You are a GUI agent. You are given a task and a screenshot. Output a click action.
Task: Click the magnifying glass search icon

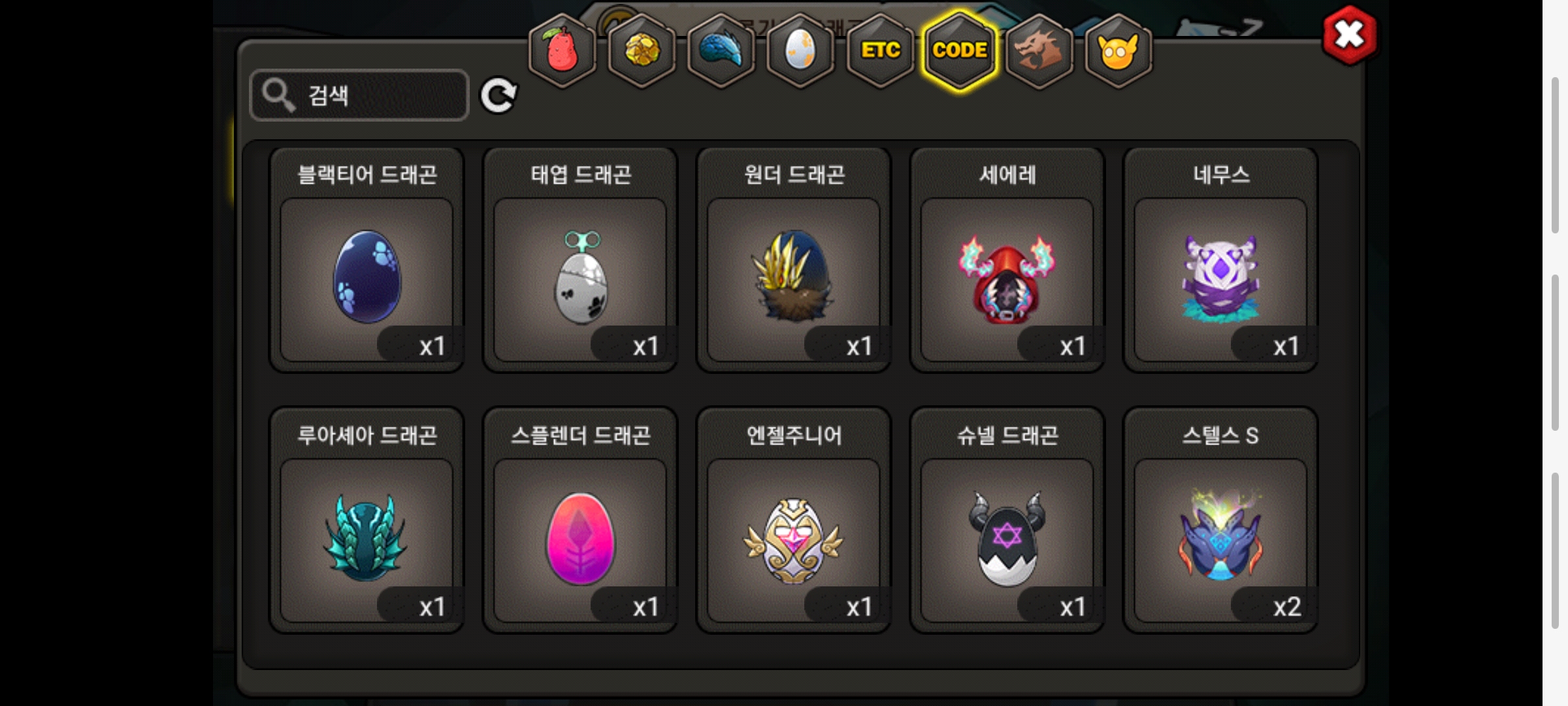pyautogui.click(x=279, y=96)
